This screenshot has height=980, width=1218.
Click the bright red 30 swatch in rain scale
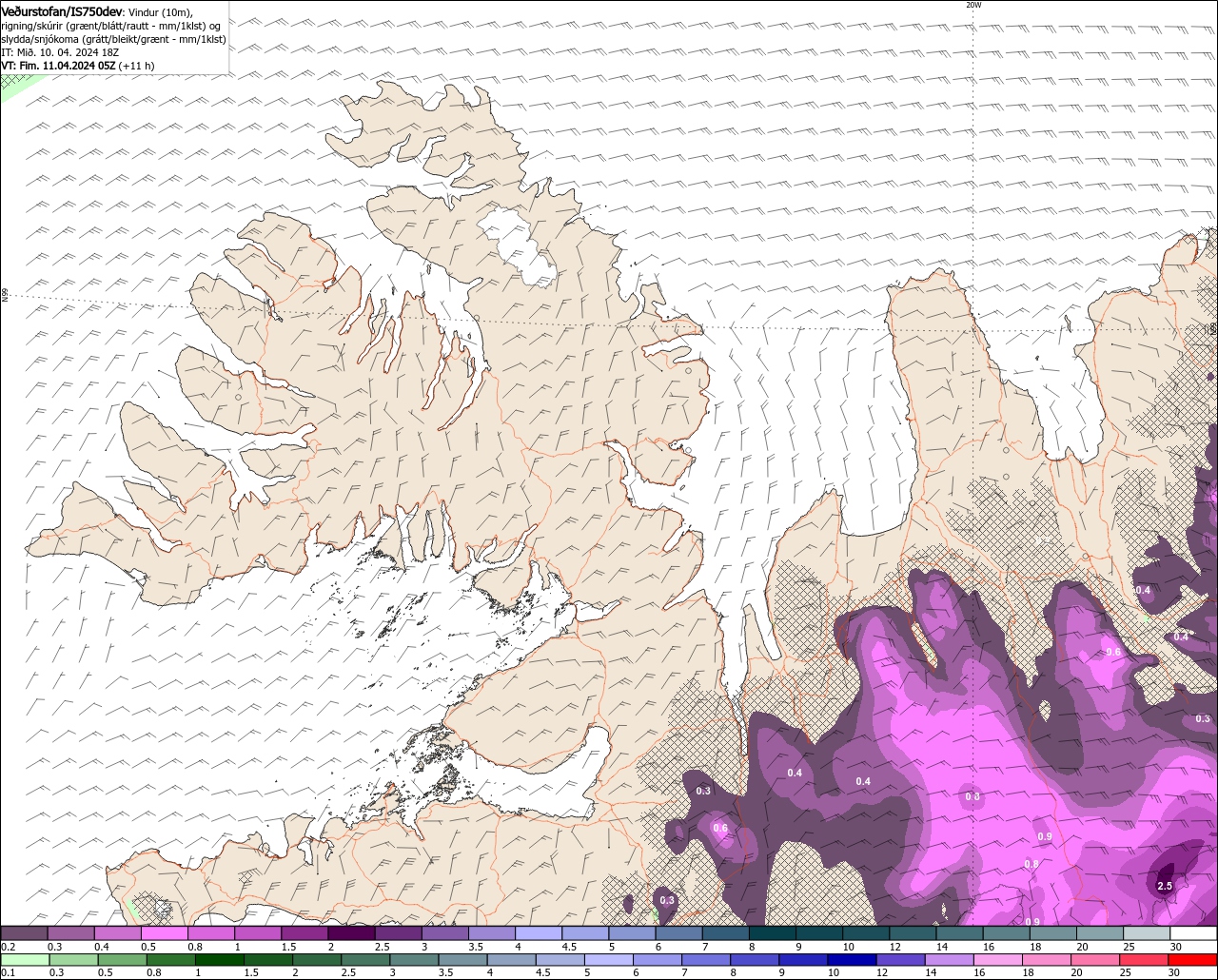point(1193,960)
